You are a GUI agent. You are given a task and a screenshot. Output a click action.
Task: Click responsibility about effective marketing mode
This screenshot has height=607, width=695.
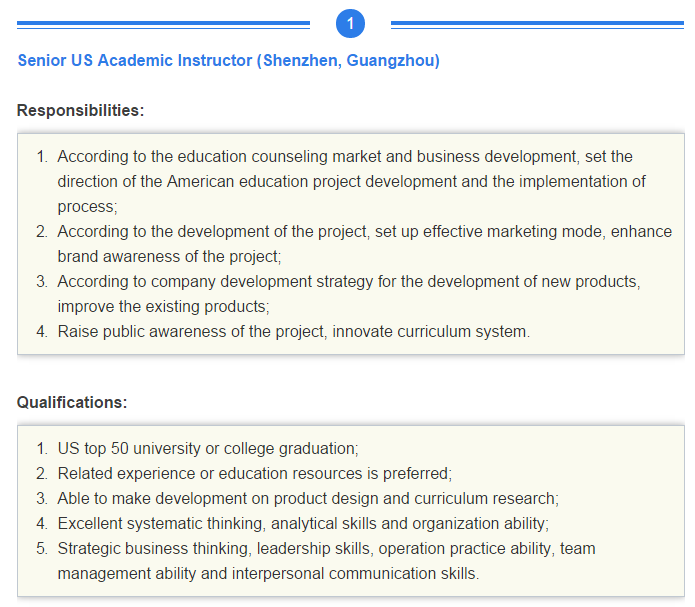pos(364,232)
